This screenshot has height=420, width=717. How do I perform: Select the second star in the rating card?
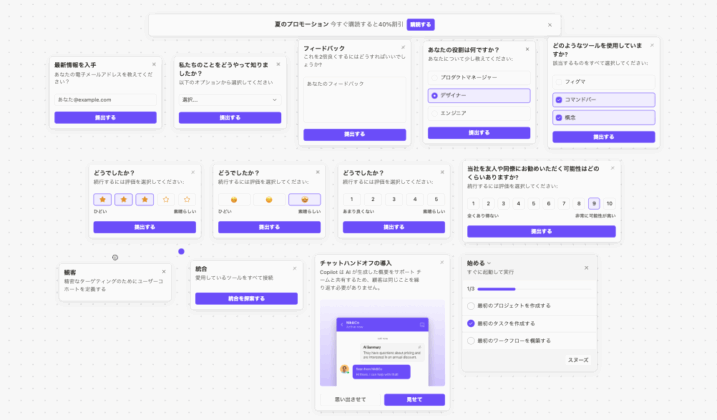tap(123, 199)
